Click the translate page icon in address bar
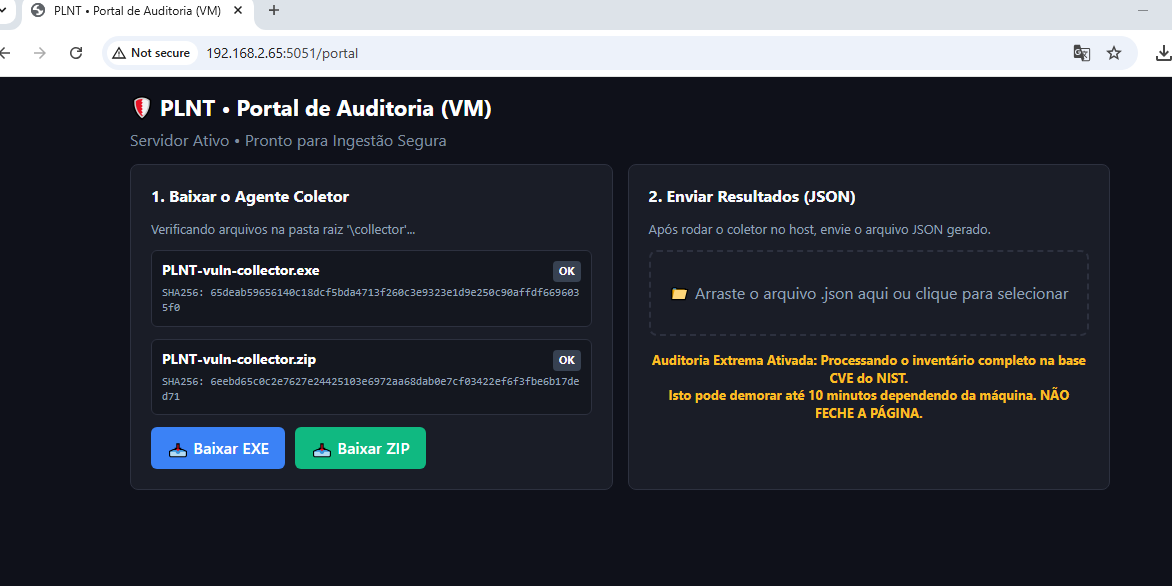The image size is (1172, 586). pyautogui.click(x=1081, y=53)
